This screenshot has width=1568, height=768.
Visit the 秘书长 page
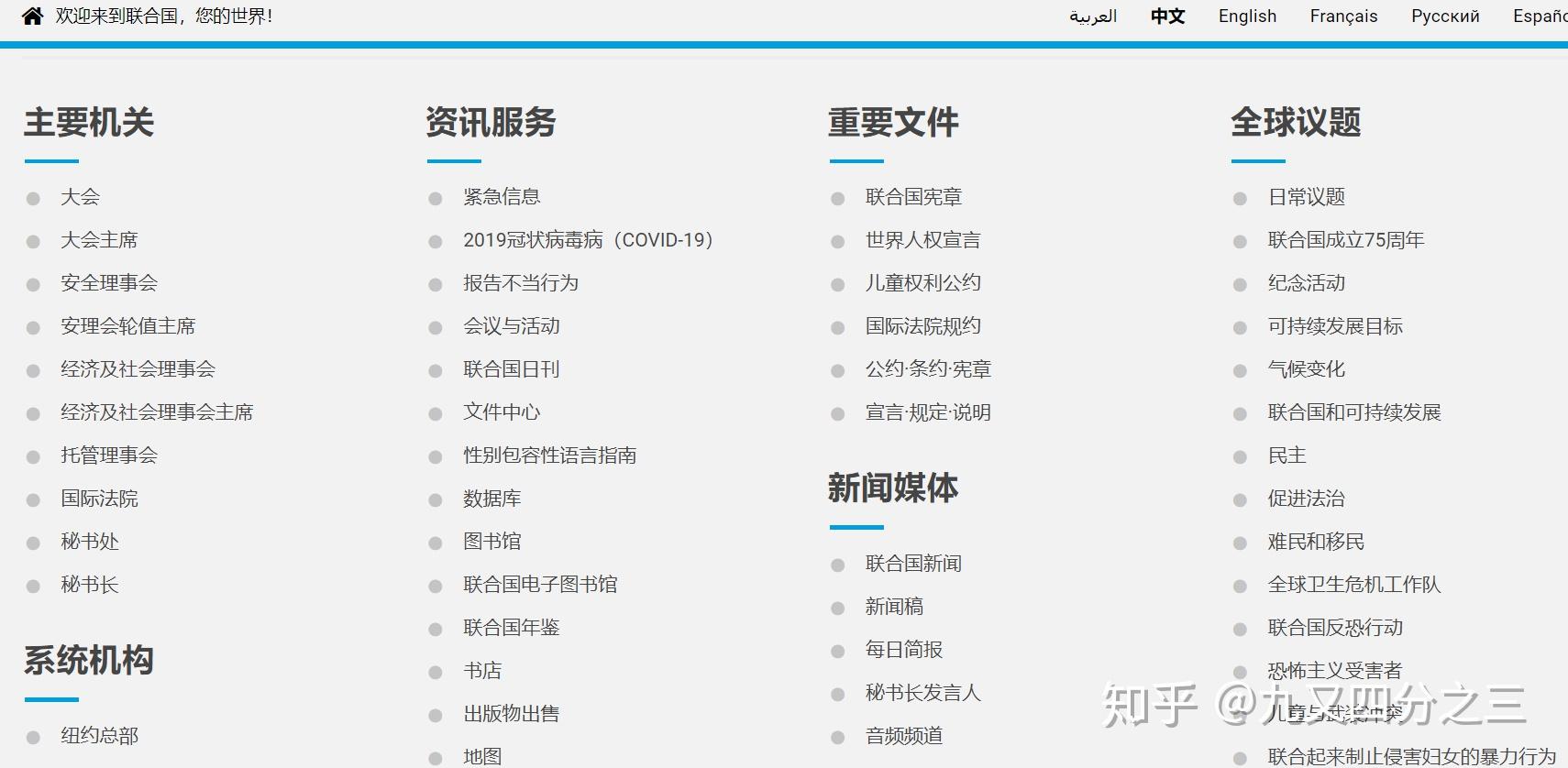90,585
